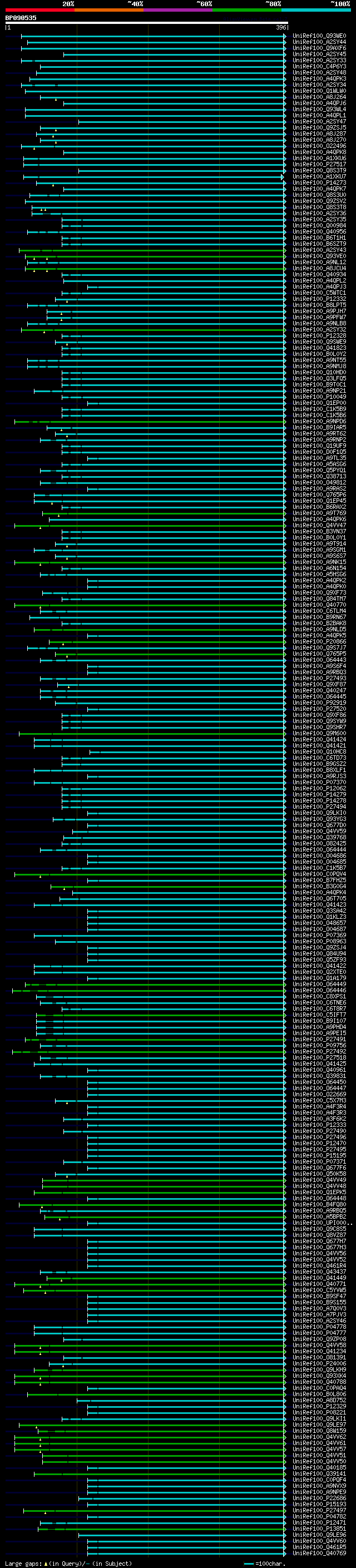Click the offset arrowhead of hit UniRef100_A1XKU7
The image size is (356, 1568).
point(283,177)
